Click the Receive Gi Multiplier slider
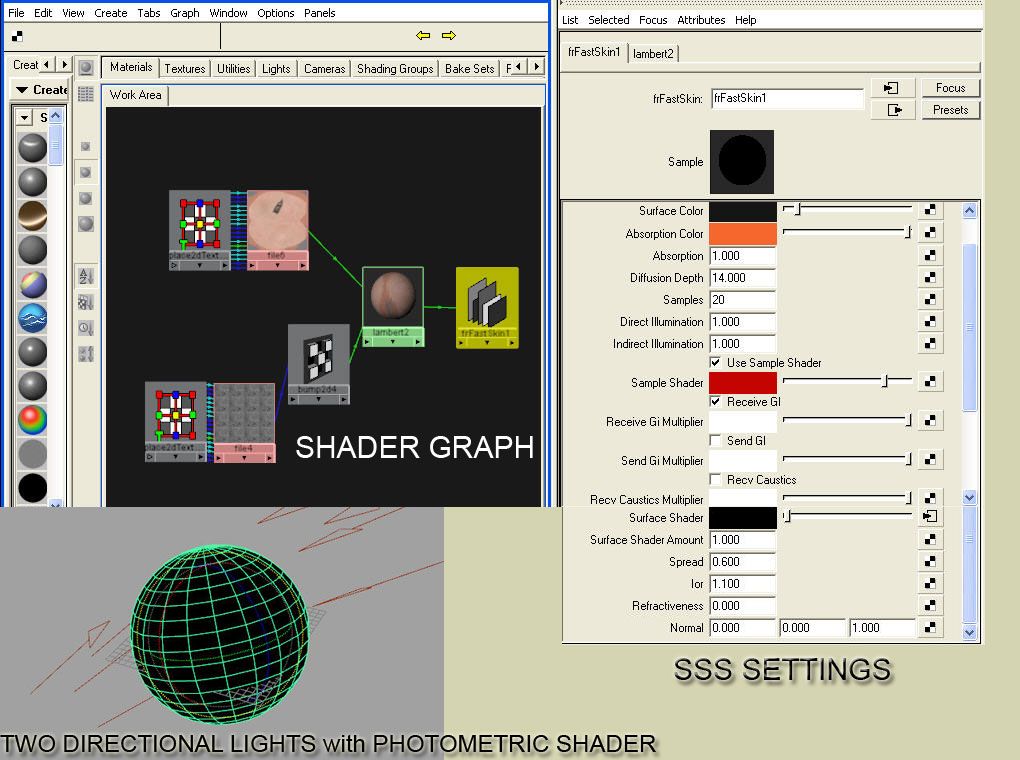The height and width of the screenshot is (760, 1020). [x=847, y=420]
